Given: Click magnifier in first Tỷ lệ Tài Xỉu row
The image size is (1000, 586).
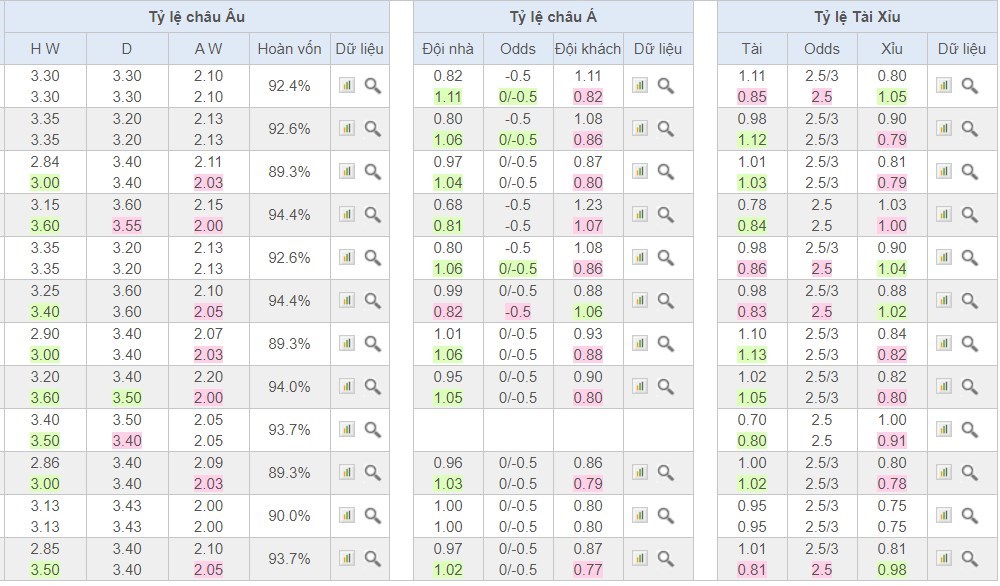Looking at the screenshot, I should tap(969, 86).
